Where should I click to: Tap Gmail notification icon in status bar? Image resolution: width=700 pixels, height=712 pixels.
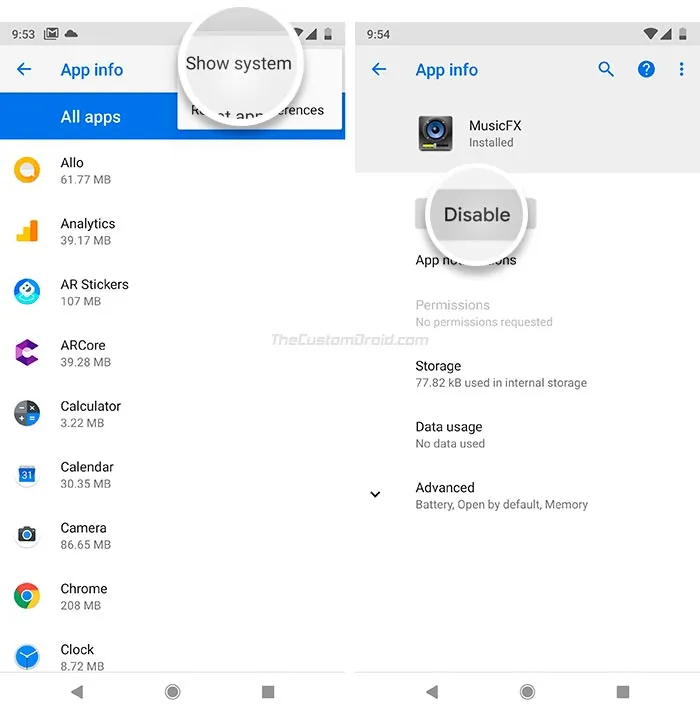click(51, 34)
